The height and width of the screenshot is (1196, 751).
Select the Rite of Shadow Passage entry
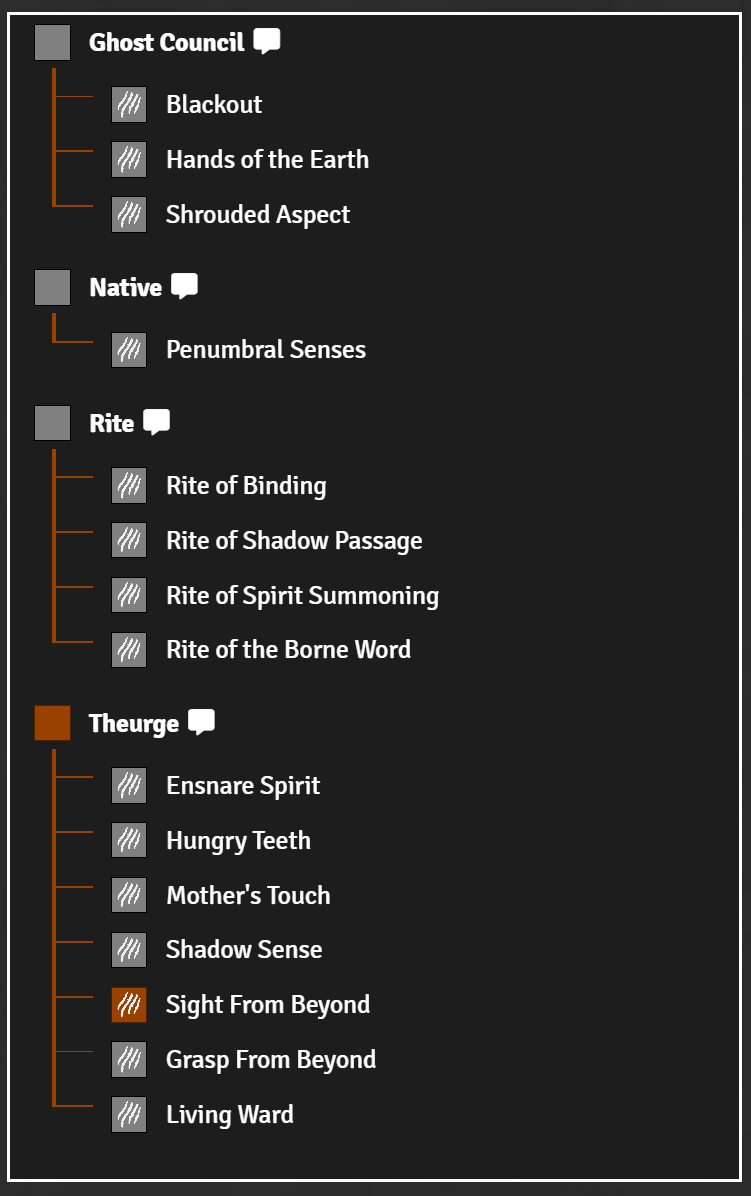294,541
